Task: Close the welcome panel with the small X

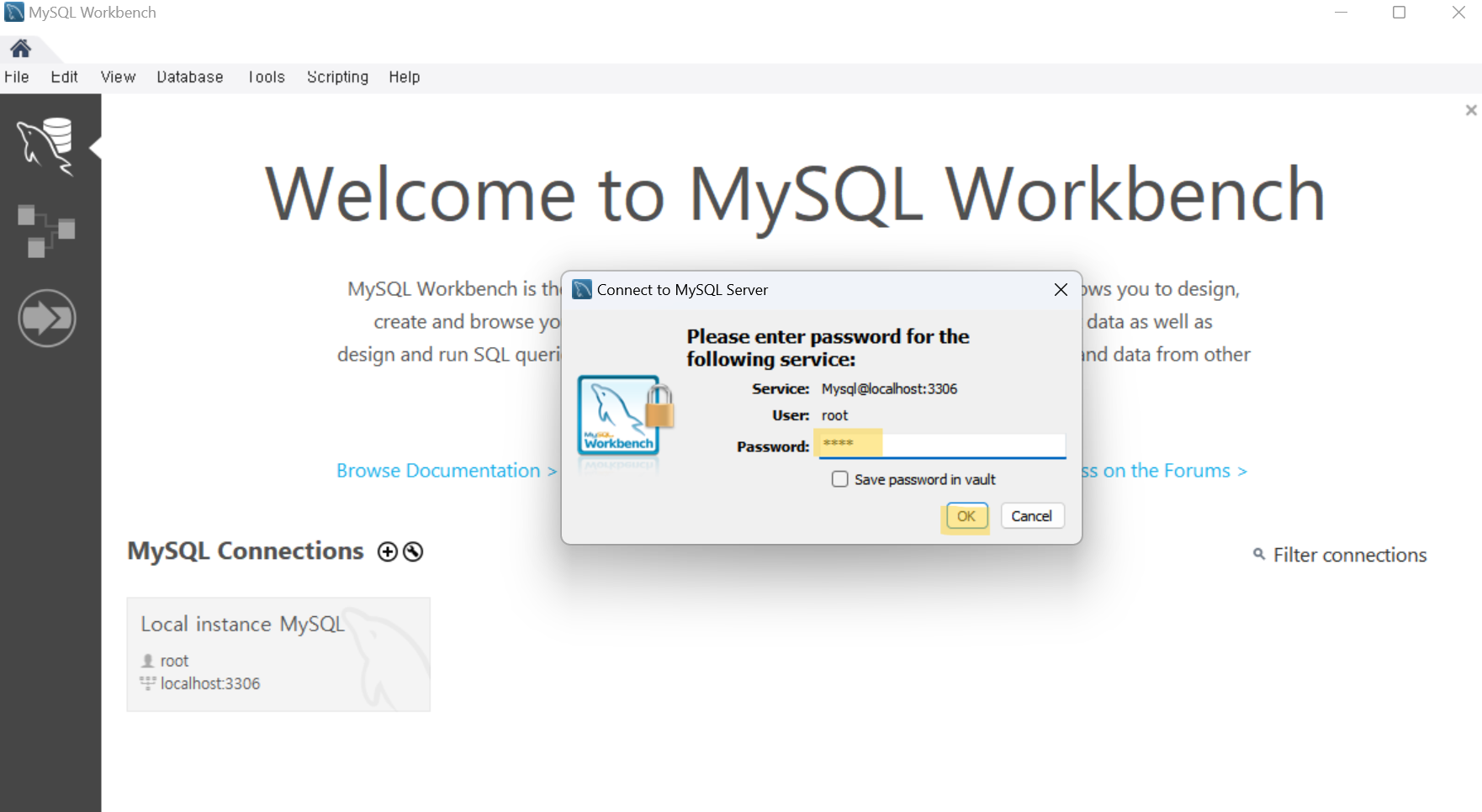Action: click(x=1471, y=110)
